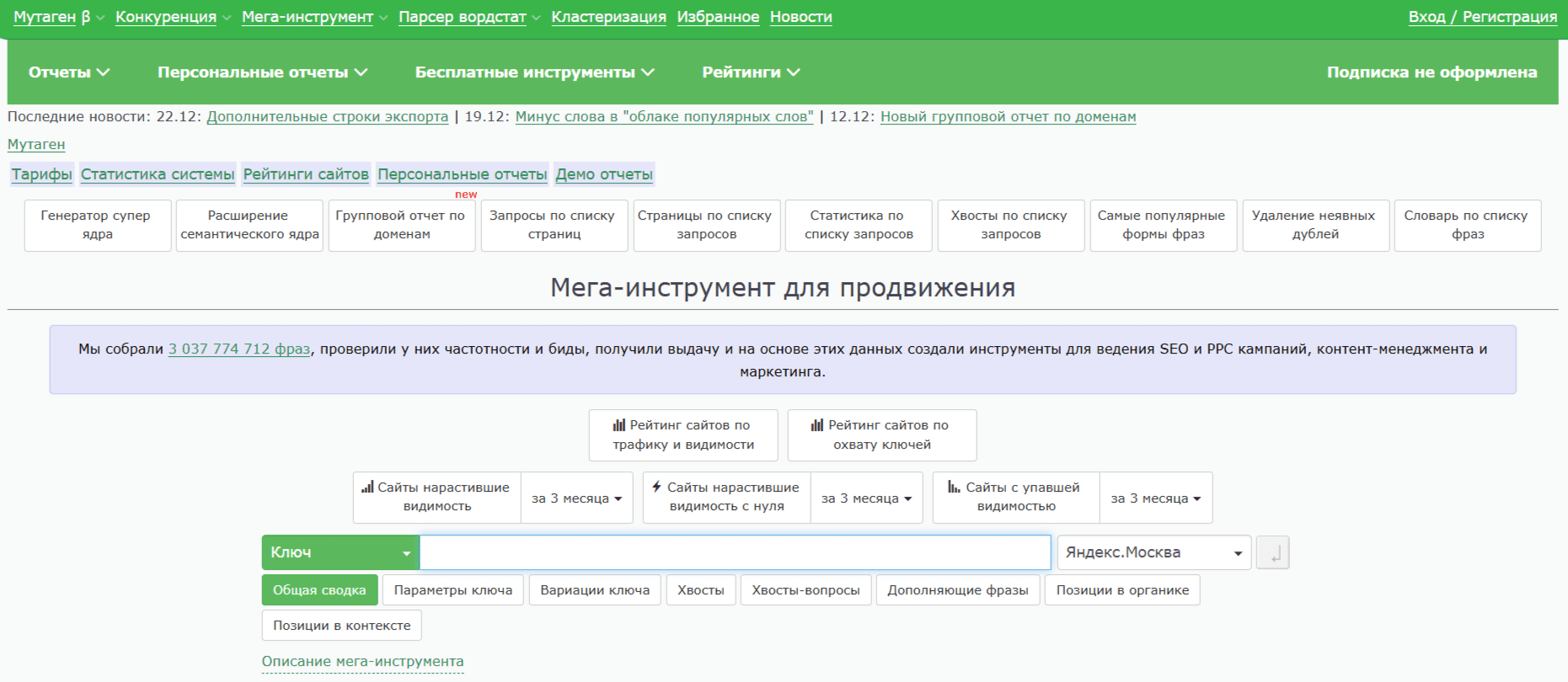The image size is (1568, 682).
Task: Open news Минус слова в облаке популярных слов
Action: pos(664,116)
